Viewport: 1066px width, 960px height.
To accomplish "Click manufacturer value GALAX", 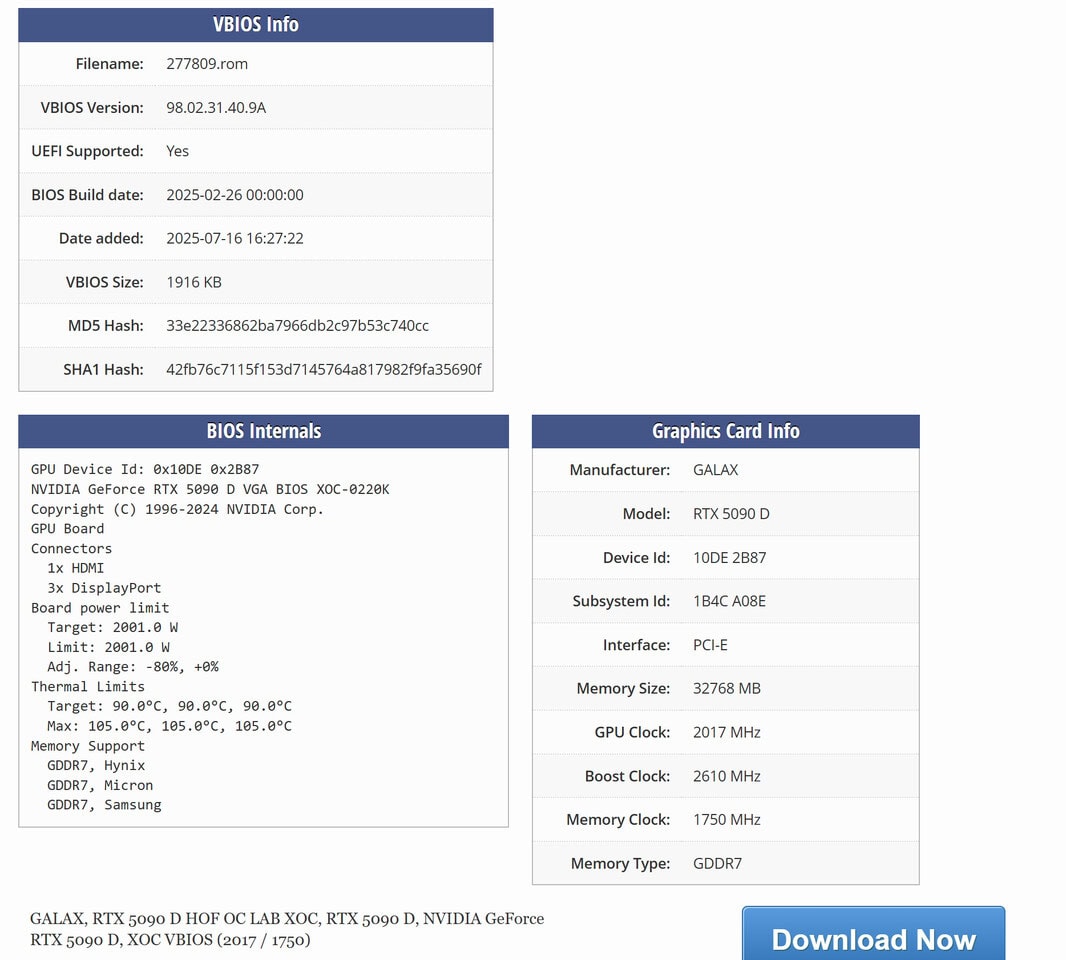I will click(x=715, y=470).
